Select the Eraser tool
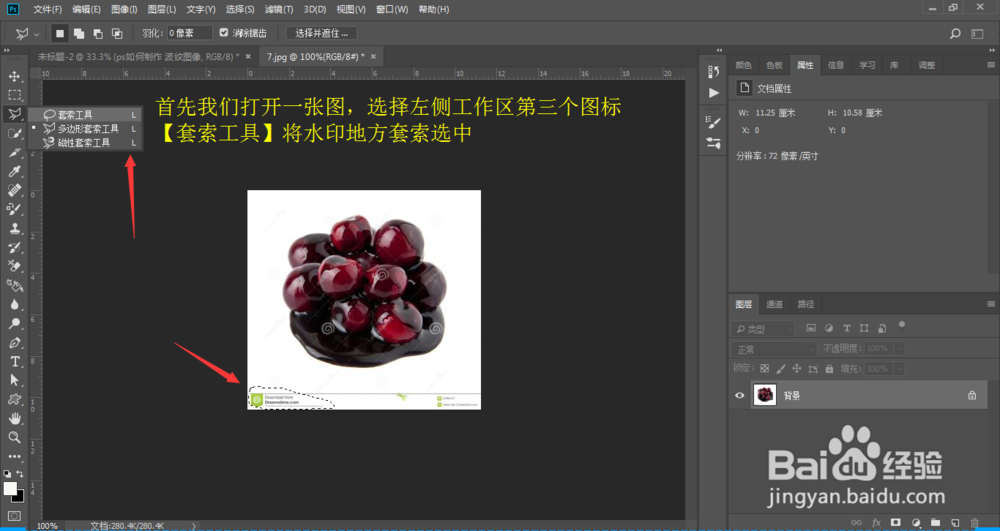This screenshot has width=1000, height=531. [x=14, y=266]
